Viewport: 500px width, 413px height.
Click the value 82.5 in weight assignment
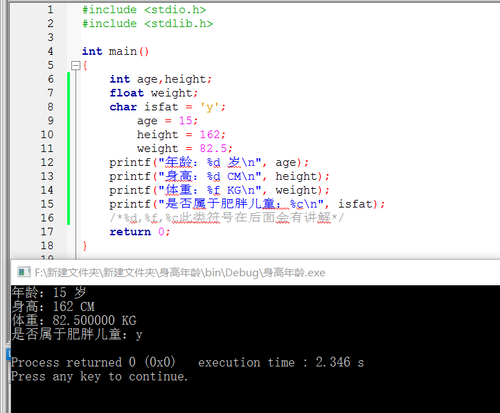[213, 149]
